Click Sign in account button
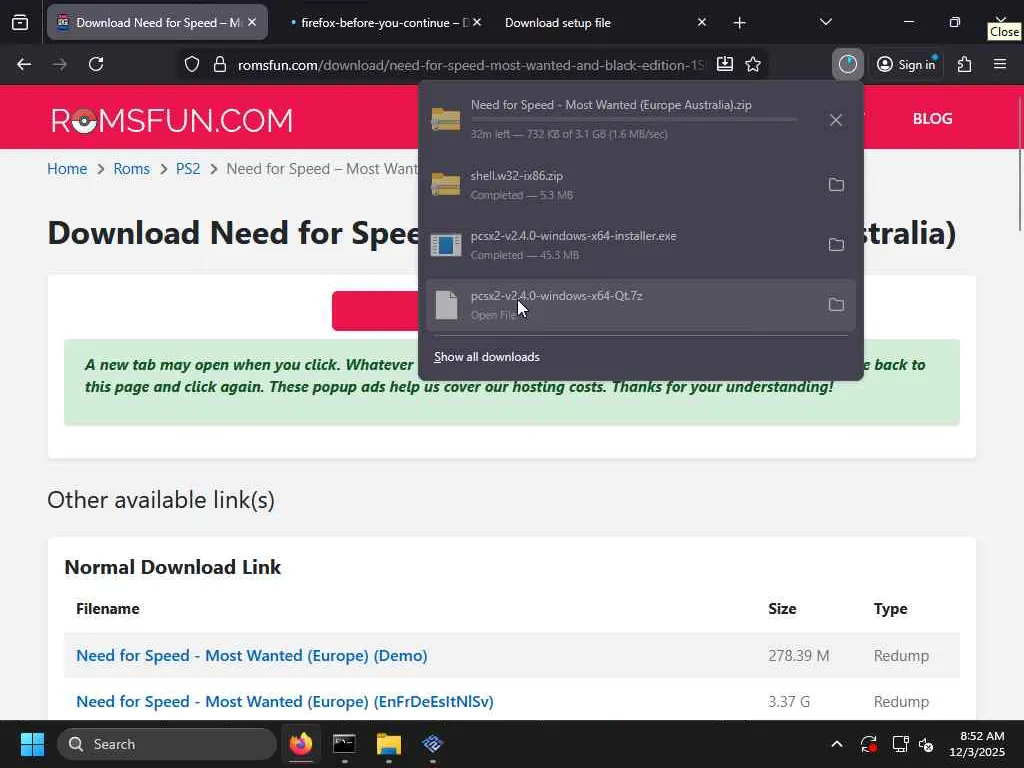The height and width of the screenshot is (768, 1024). tap(906, 64)
